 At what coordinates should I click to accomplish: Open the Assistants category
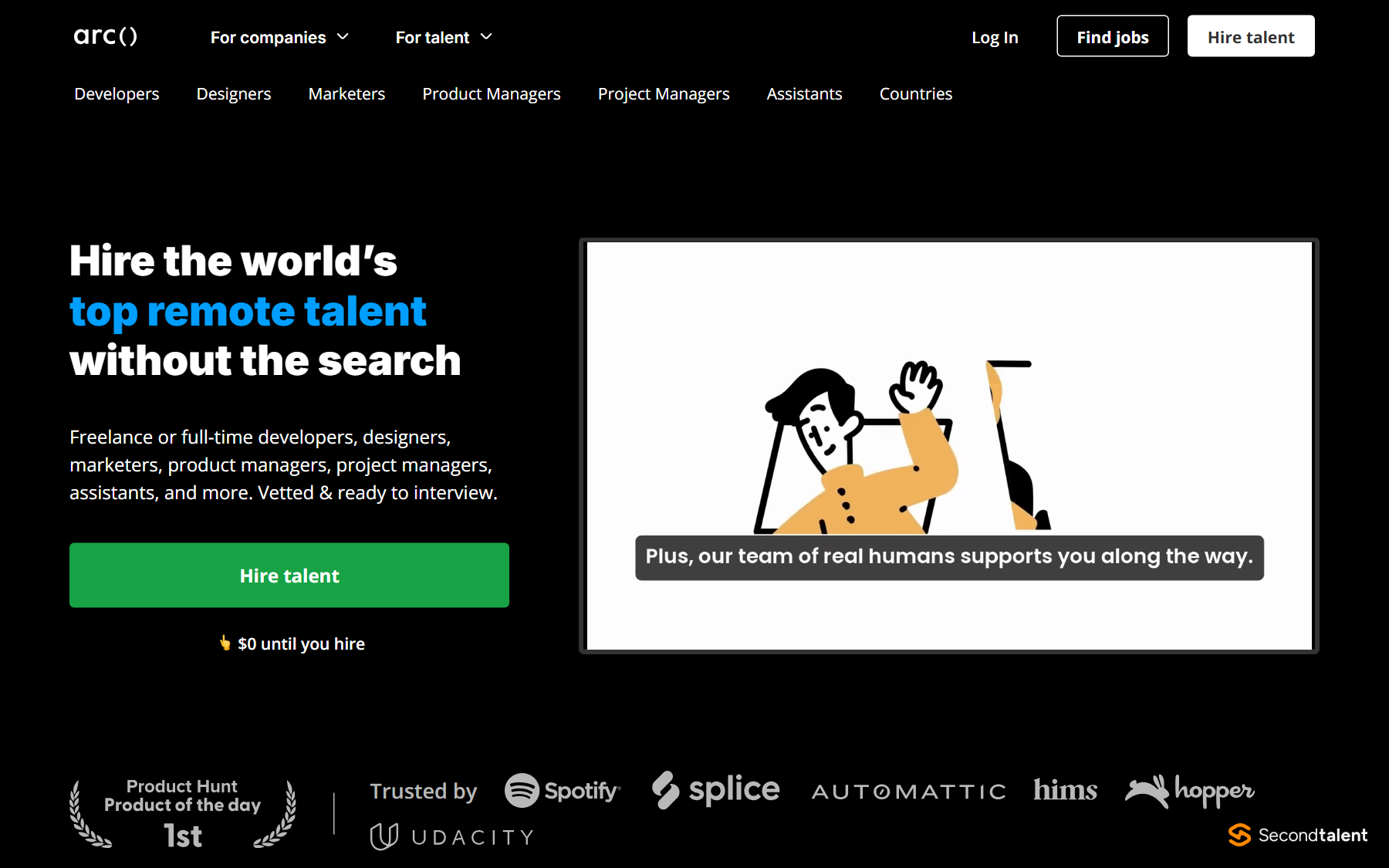point(804,94)
